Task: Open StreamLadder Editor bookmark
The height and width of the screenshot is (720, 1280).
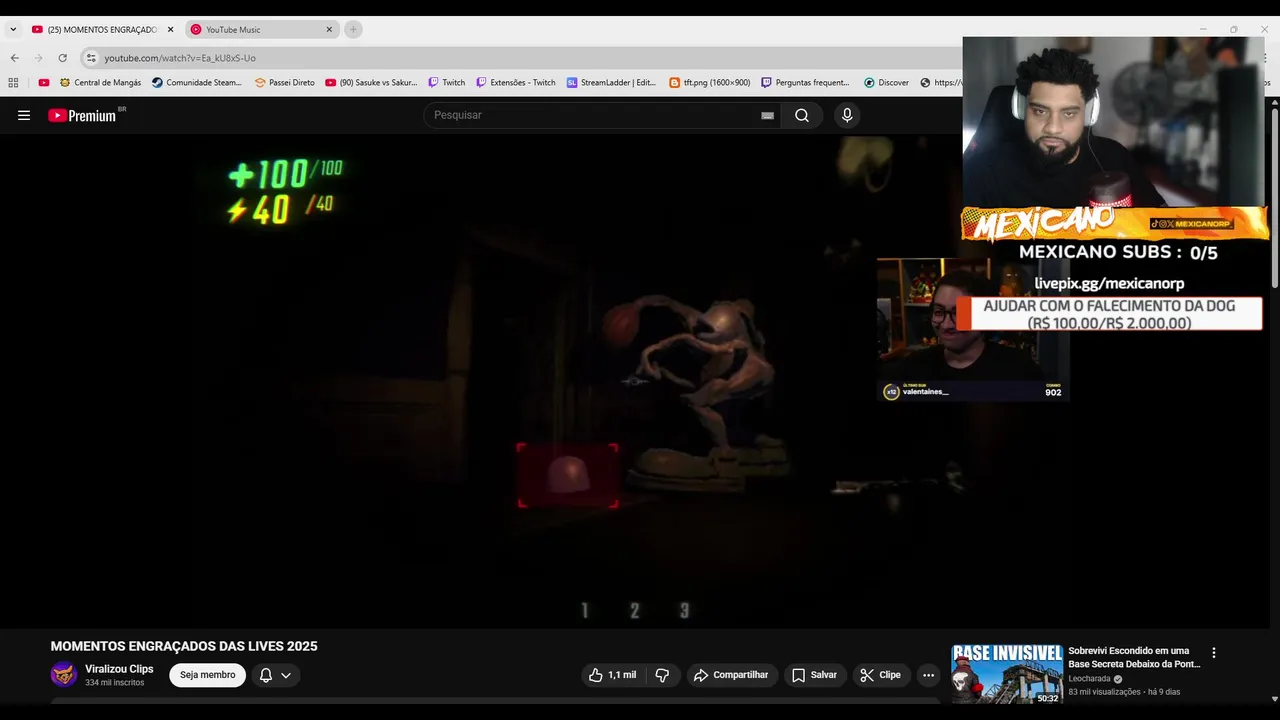Action: coord(611,83)
